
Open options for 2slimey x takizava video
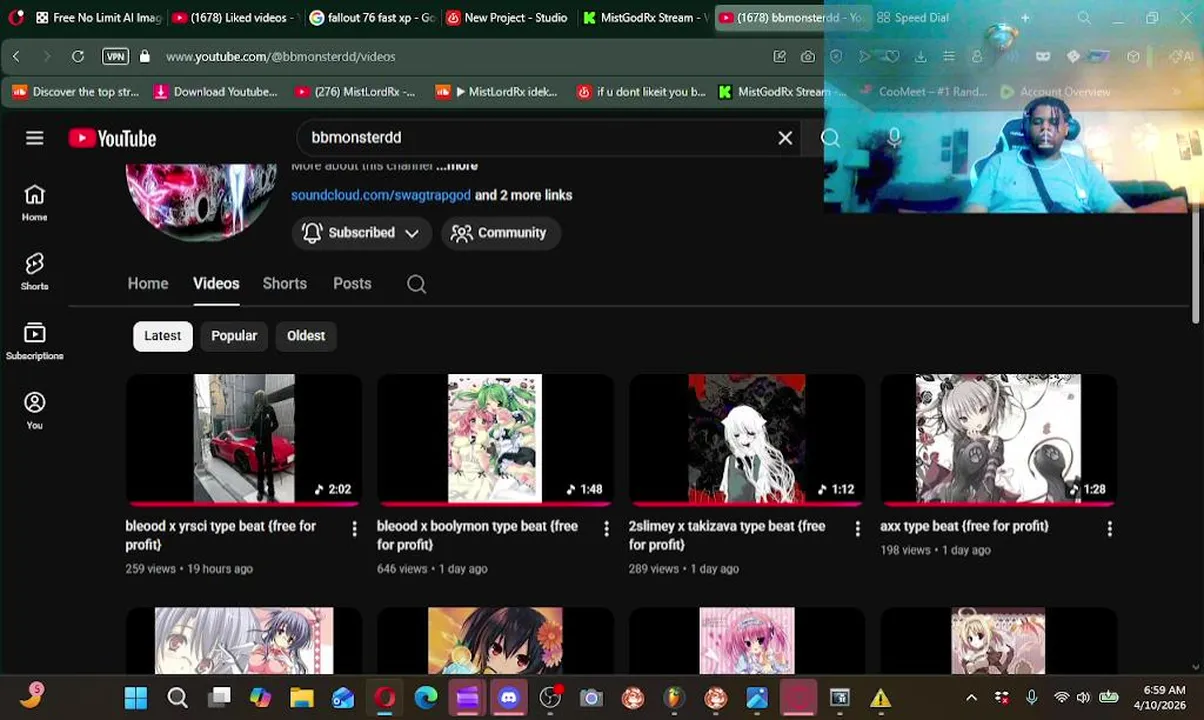(857, 528)
